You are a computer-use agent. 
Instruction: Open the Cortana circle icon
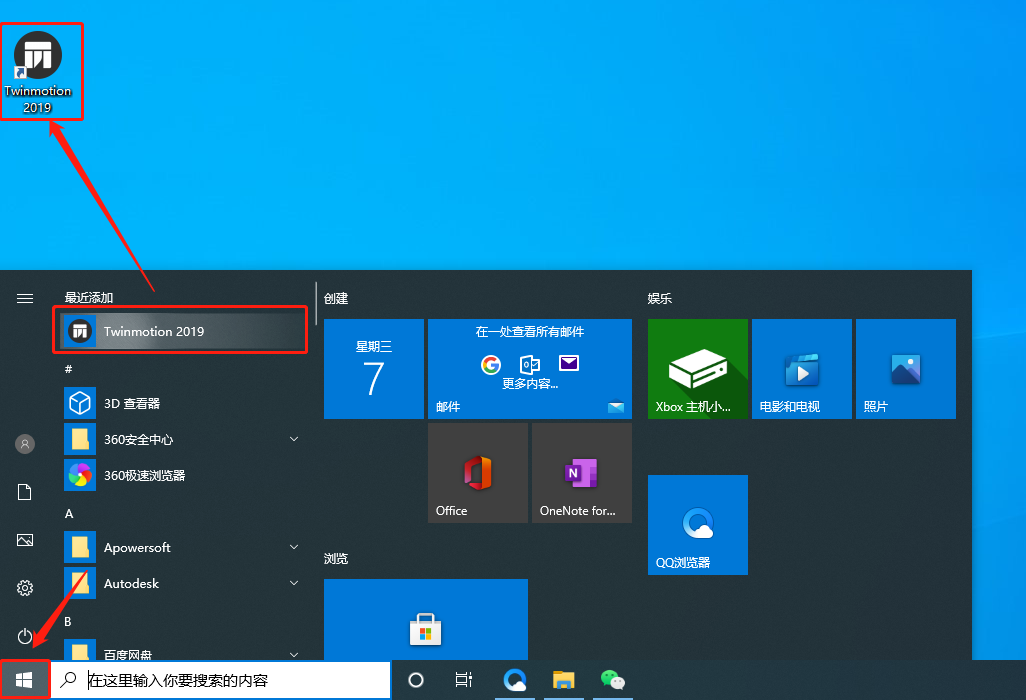416,680
